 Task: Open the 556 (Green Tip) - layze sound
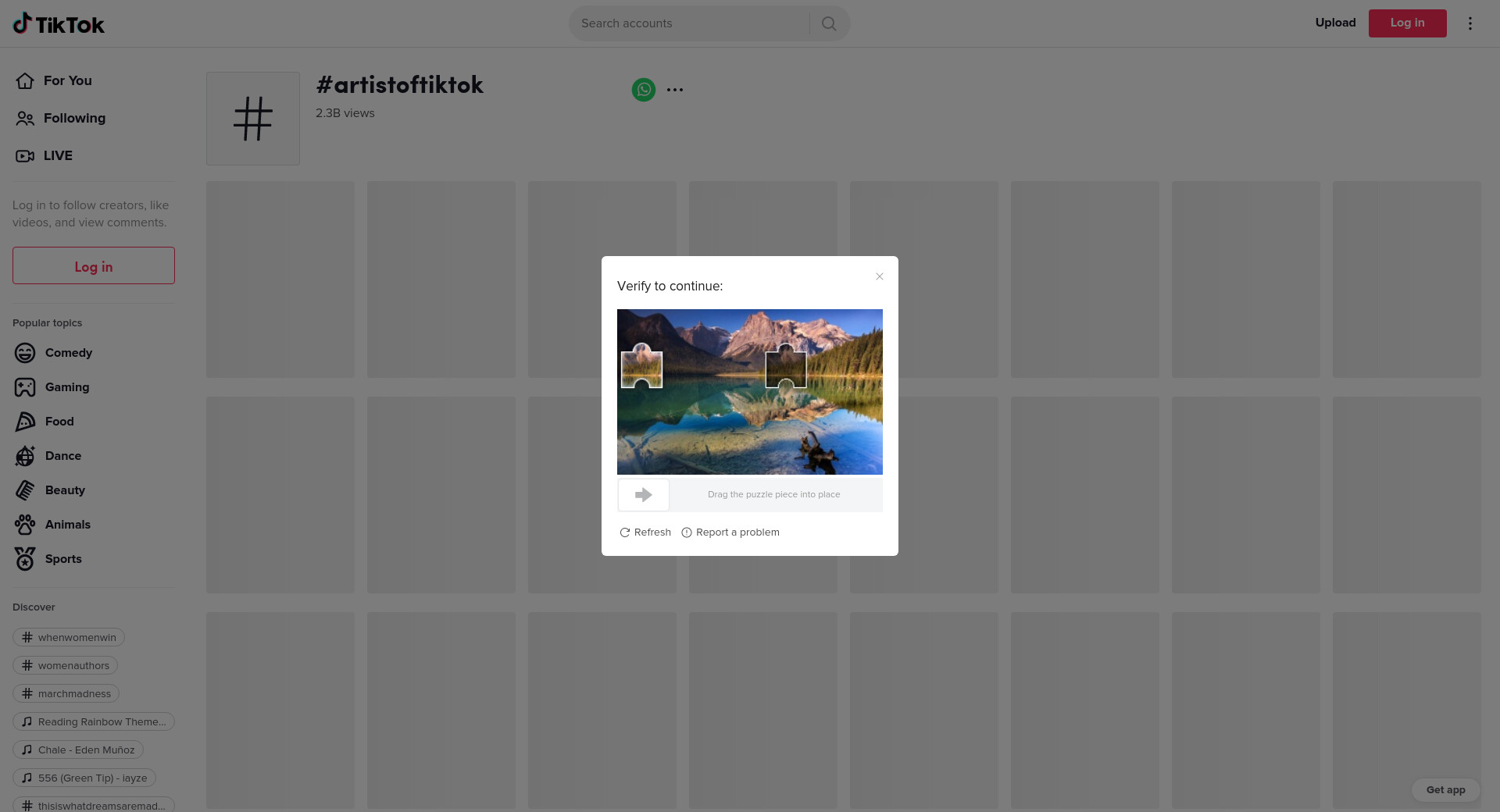(84, 778)
